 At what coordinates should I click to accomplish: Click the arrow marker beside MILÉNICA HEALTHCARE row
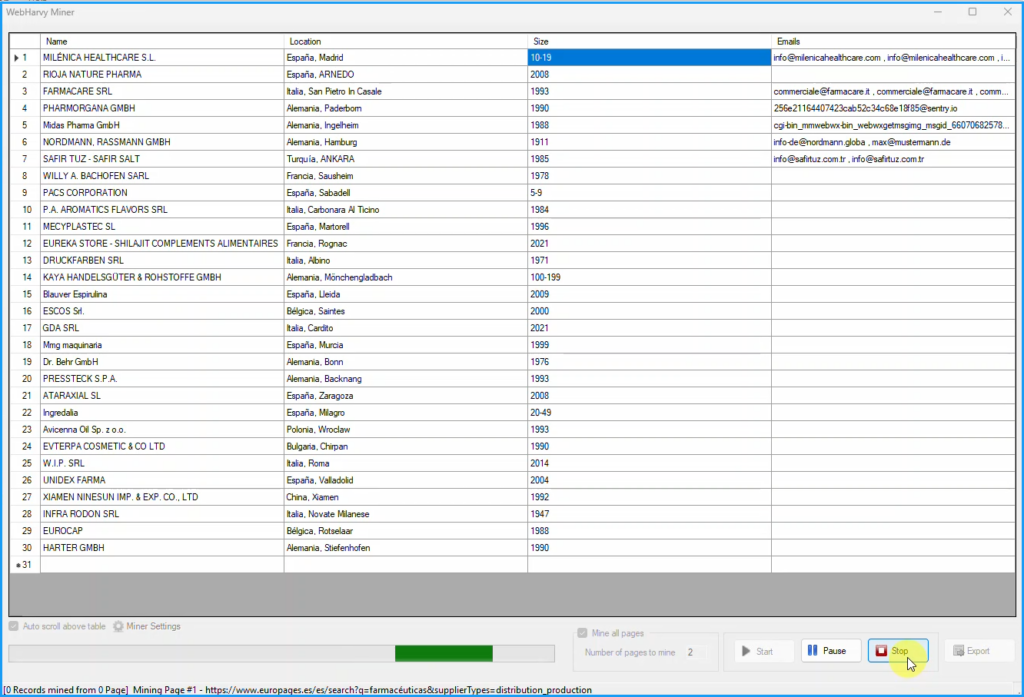pos(16,57)
